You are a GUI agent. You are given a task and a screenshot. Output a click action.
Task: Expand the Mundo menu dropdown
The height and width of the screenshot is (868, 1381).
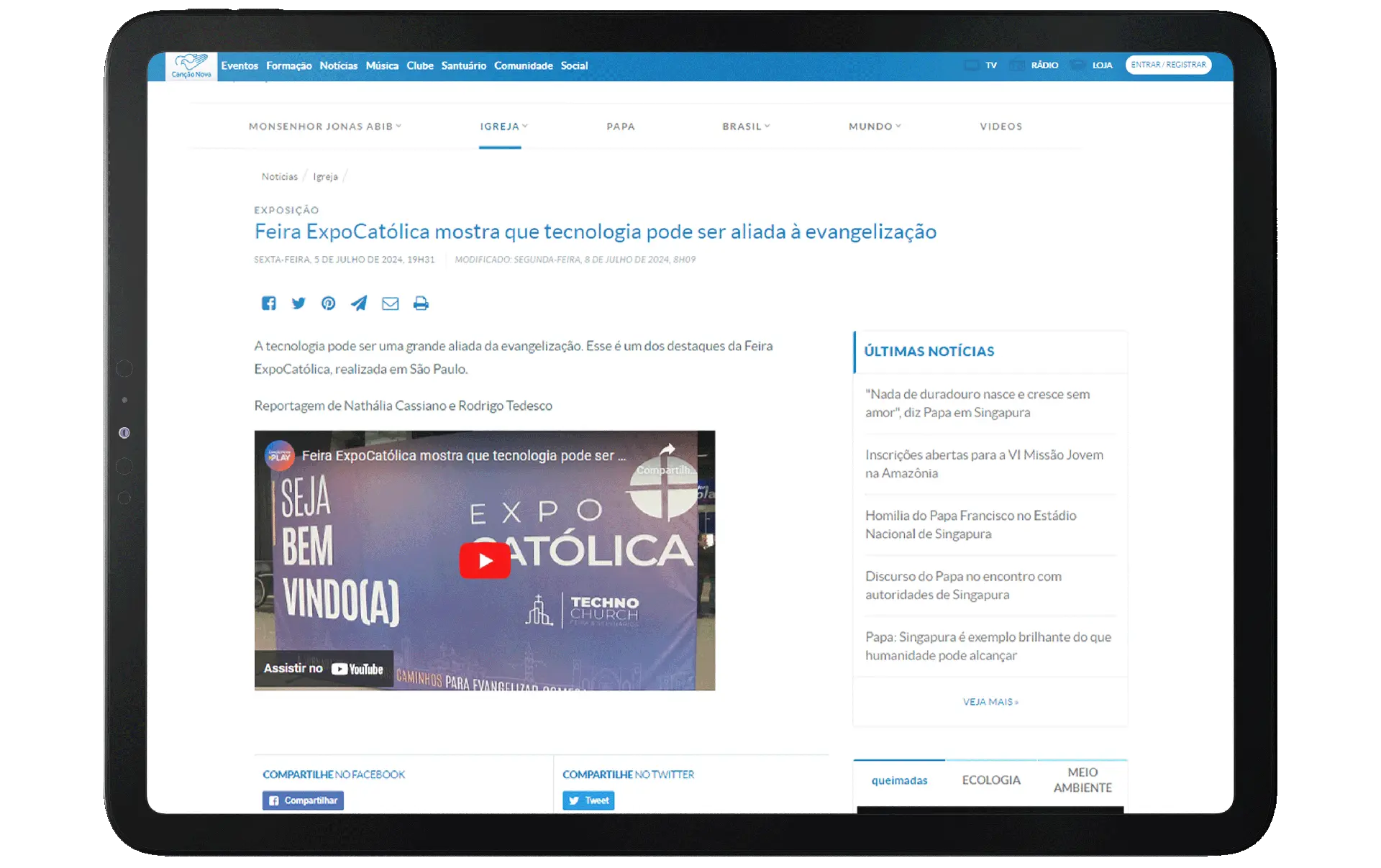[x=875, y=127]
